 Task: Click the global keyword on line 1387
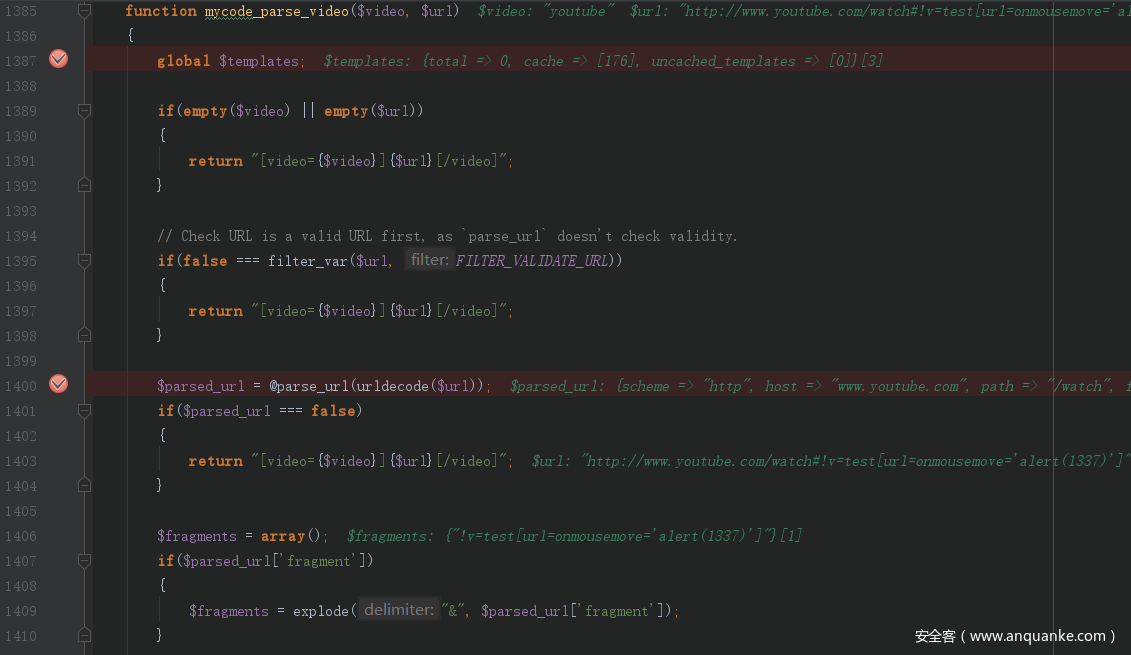point(184,61)
